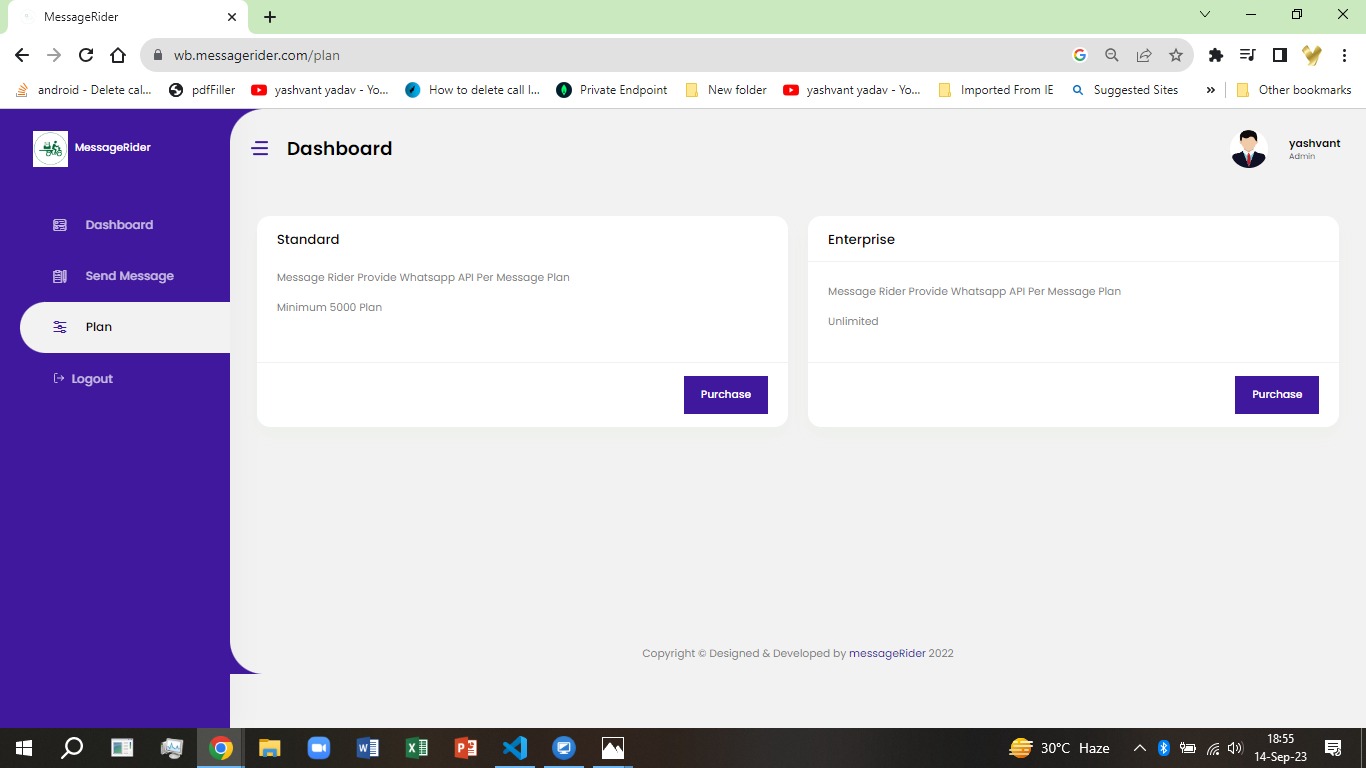The width and height of the screenshot is (1366, 768).
Task: Open PowerPoint from the taskbar
Action: 466,748
